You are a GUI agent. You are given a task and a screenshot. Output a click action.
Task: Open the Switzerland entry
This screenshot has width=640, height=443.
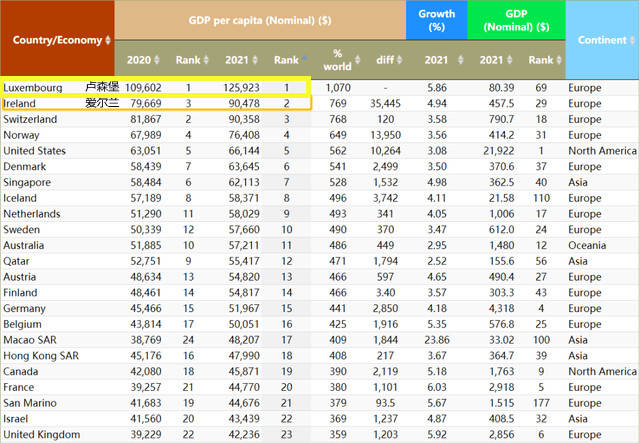click(30, 119)
